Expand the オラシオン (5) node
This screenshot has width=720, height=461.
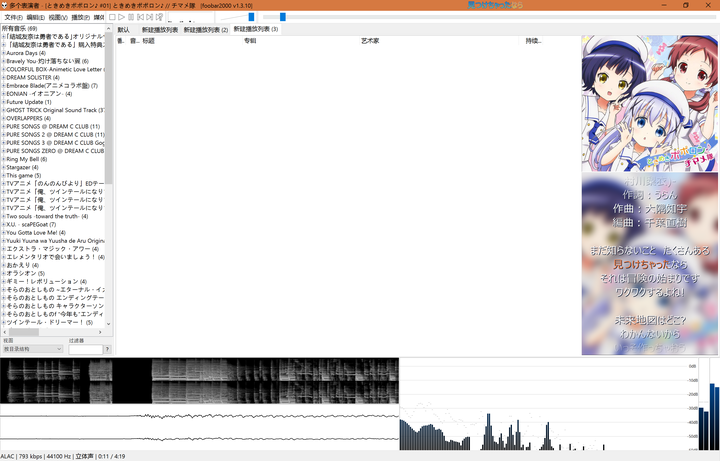[4, 274]
